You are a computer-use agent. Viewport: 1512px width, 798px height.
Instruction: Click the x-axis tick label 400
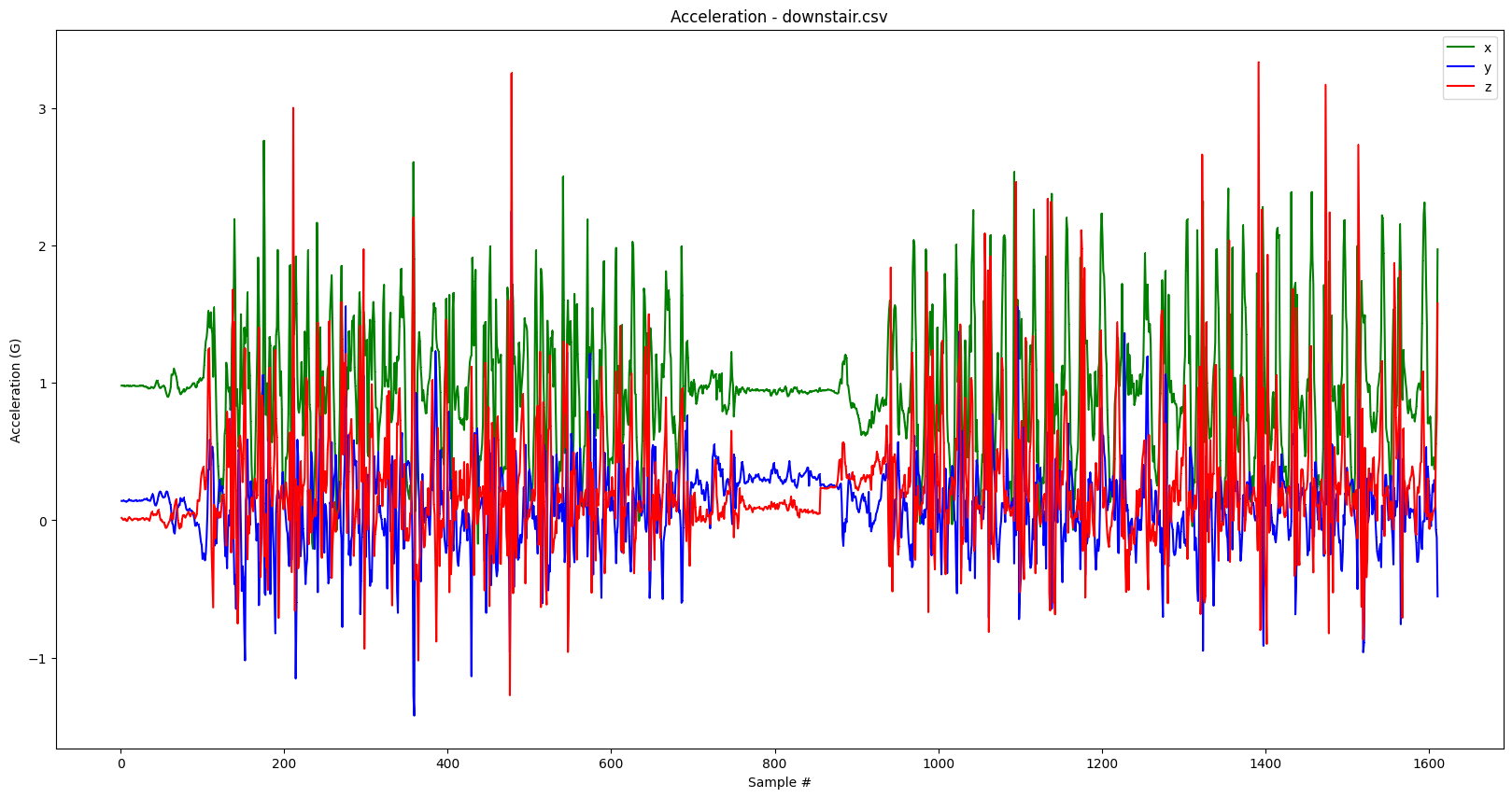tap(447, 763)
